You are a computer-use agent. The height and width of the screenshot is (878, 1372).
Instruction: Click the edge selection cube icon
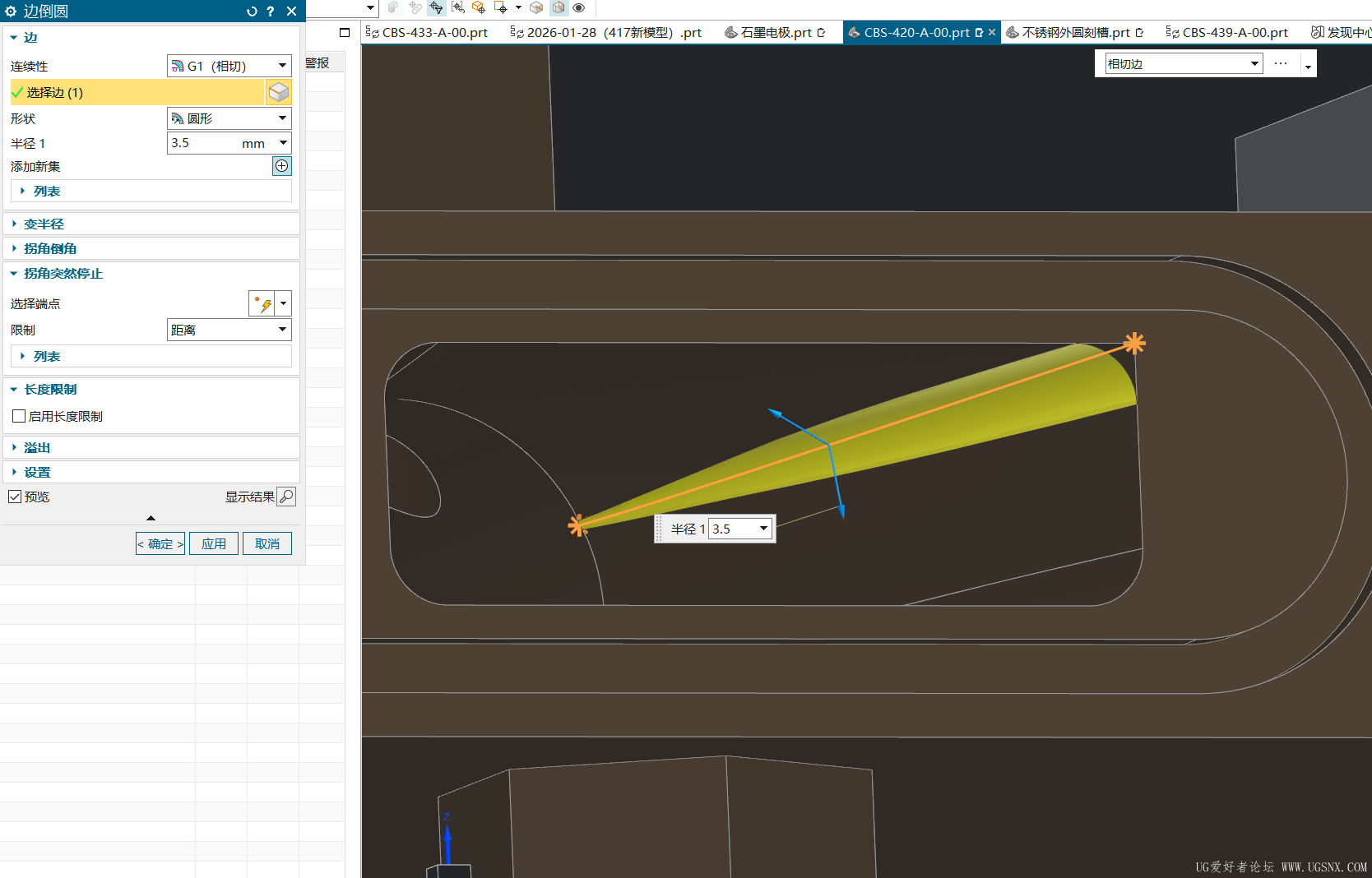279,92
